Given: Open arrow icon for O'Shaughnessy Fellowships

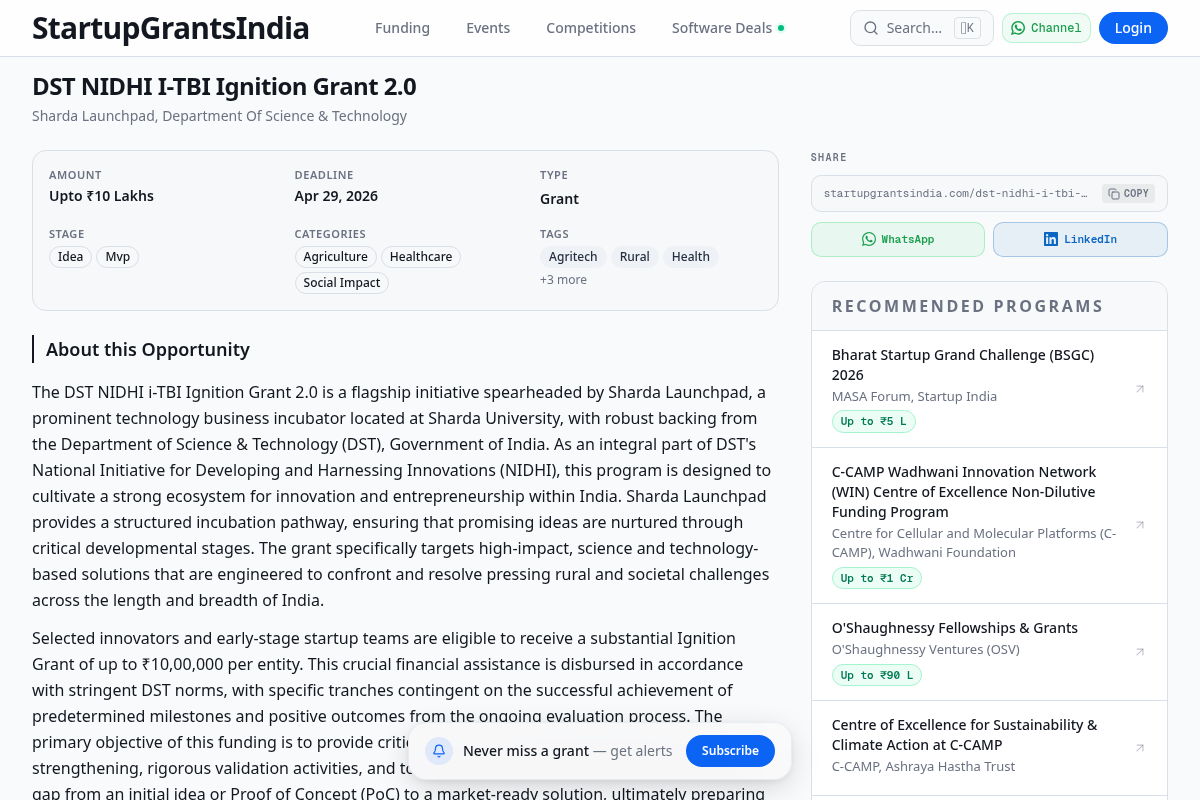Looking at the screenshot, I should [x=1139, y=652].
